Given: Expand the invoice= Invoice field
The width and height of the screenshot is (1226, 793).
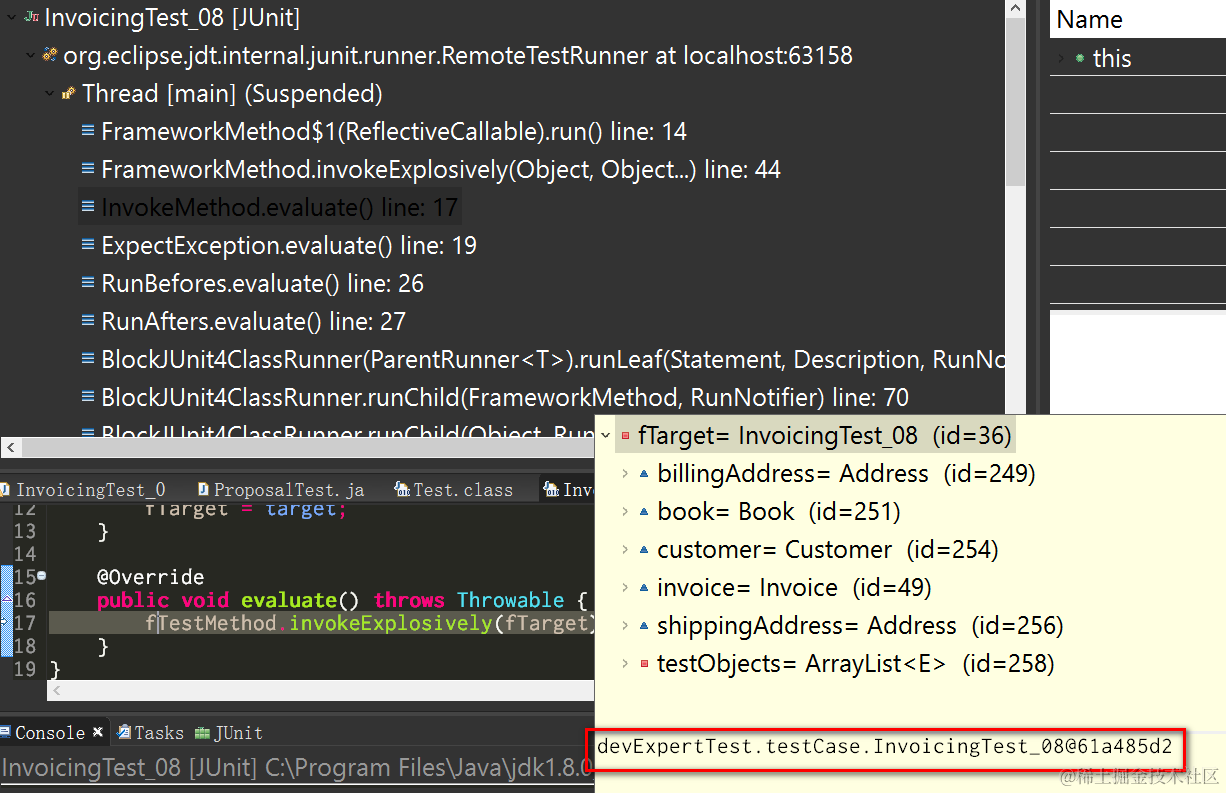Looking at the screenshot, I should tap(625, 588).
